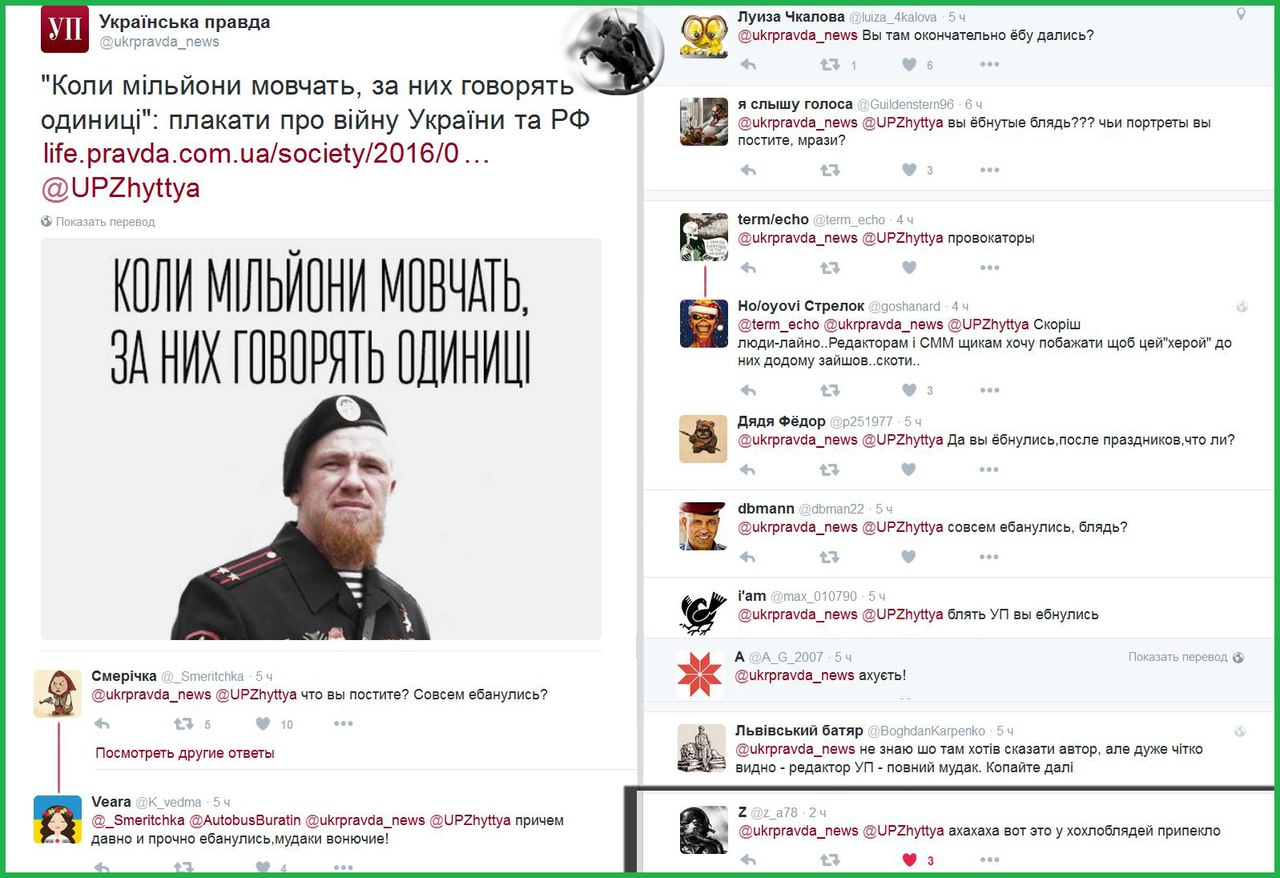
Task: Like Смерічка's reply with 10 likes
Action: [263, 723]
